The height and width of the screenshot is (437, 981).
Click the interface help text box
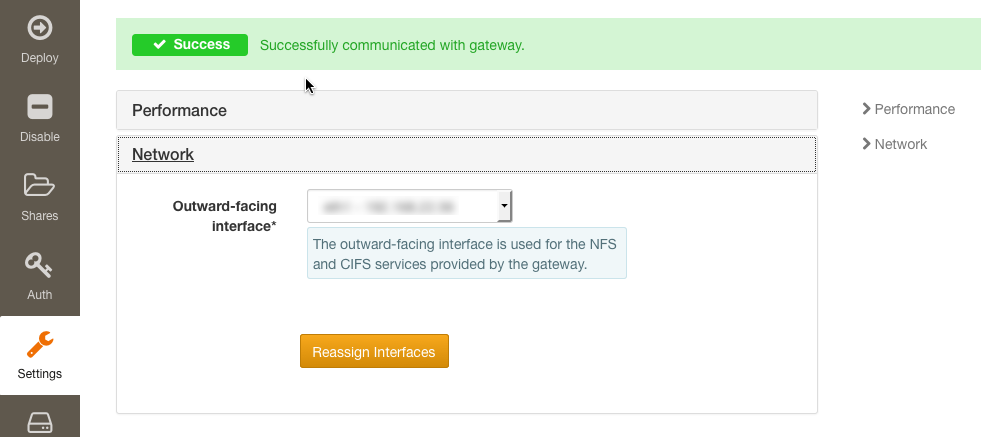[x=467, y=253]
